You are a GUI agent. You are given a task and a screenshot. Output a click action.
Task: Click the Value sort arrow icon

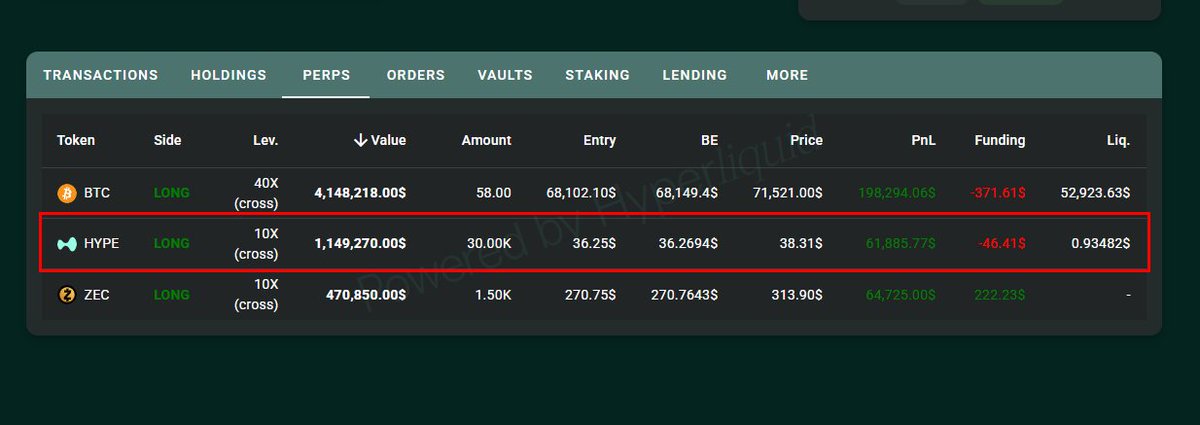(x=360, y=140)
